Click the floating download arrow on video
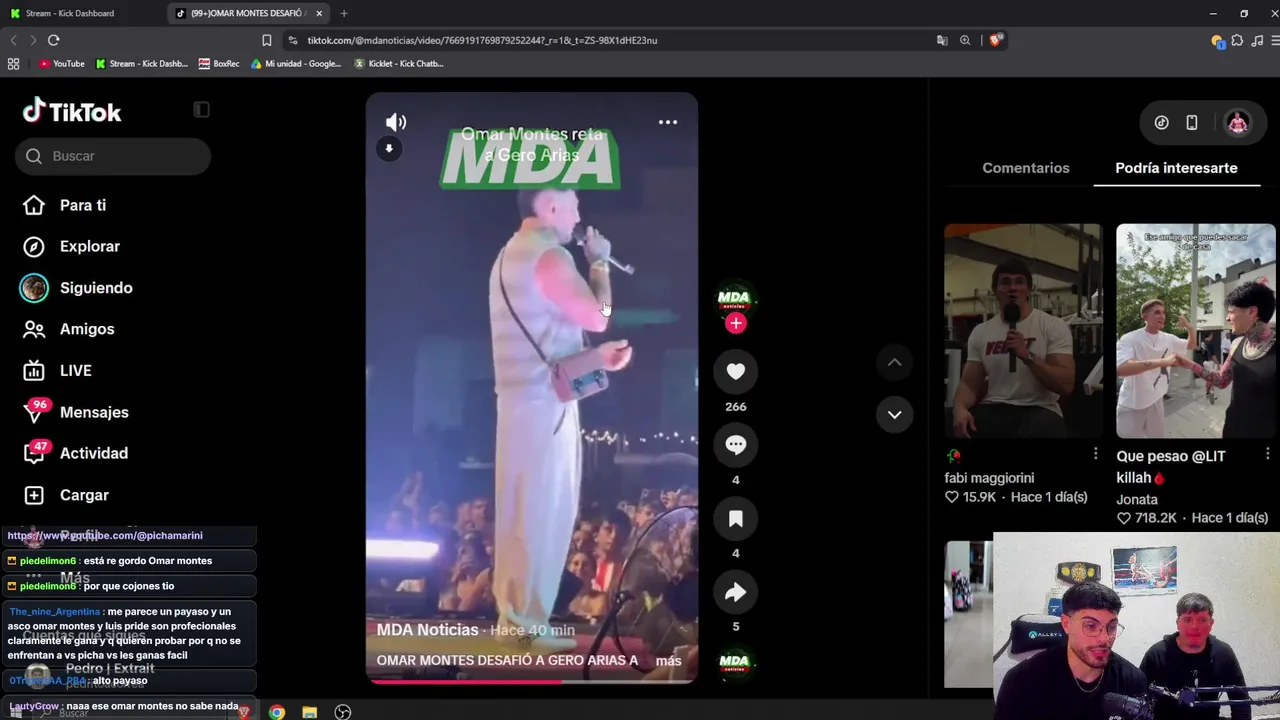The width and height of the screenshot is (1280, 720). (x=389, y=149)
